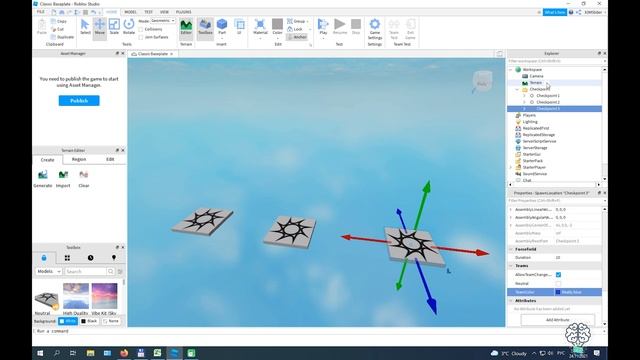Open Toolbox Creations tab
Screen dimensions: 640x360
pyautogui.click(x=113, y=258)
